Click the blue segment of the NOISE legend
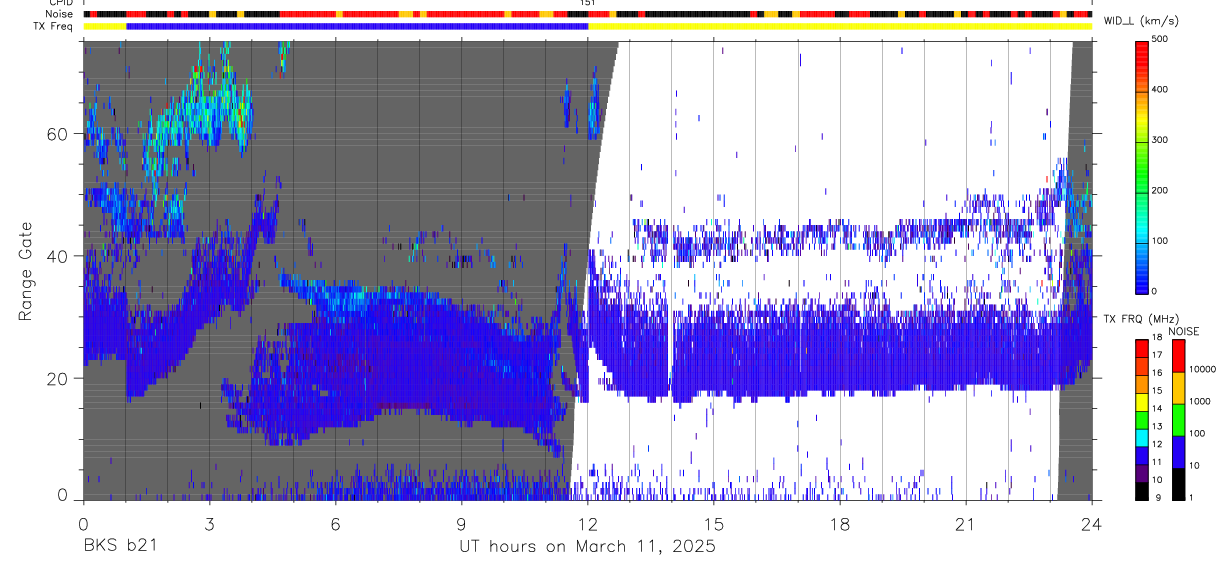1228x567 pixels. [x=1178, y=452]
